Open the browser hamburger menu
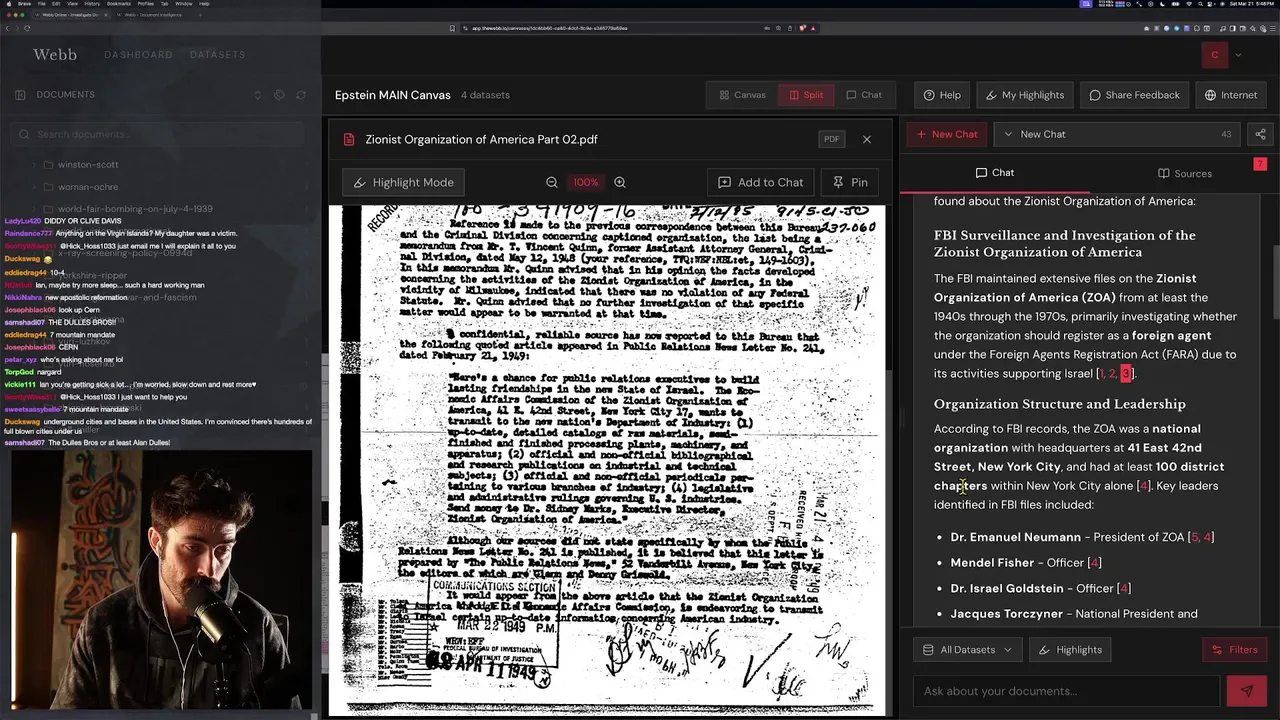Screen dimensions: 1280x720 1273,28
